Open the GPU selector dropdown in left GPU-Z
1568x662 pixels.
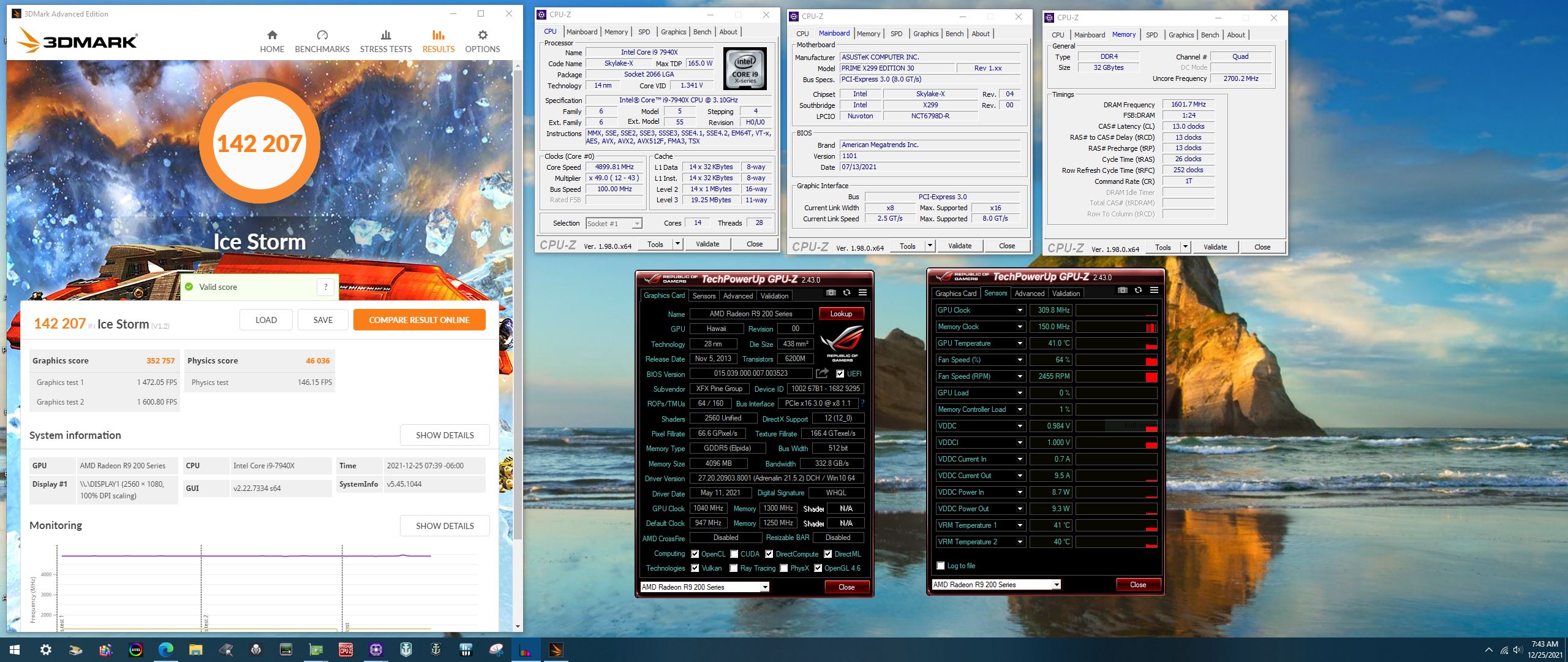pyautogui.click(x=765, y=587)
